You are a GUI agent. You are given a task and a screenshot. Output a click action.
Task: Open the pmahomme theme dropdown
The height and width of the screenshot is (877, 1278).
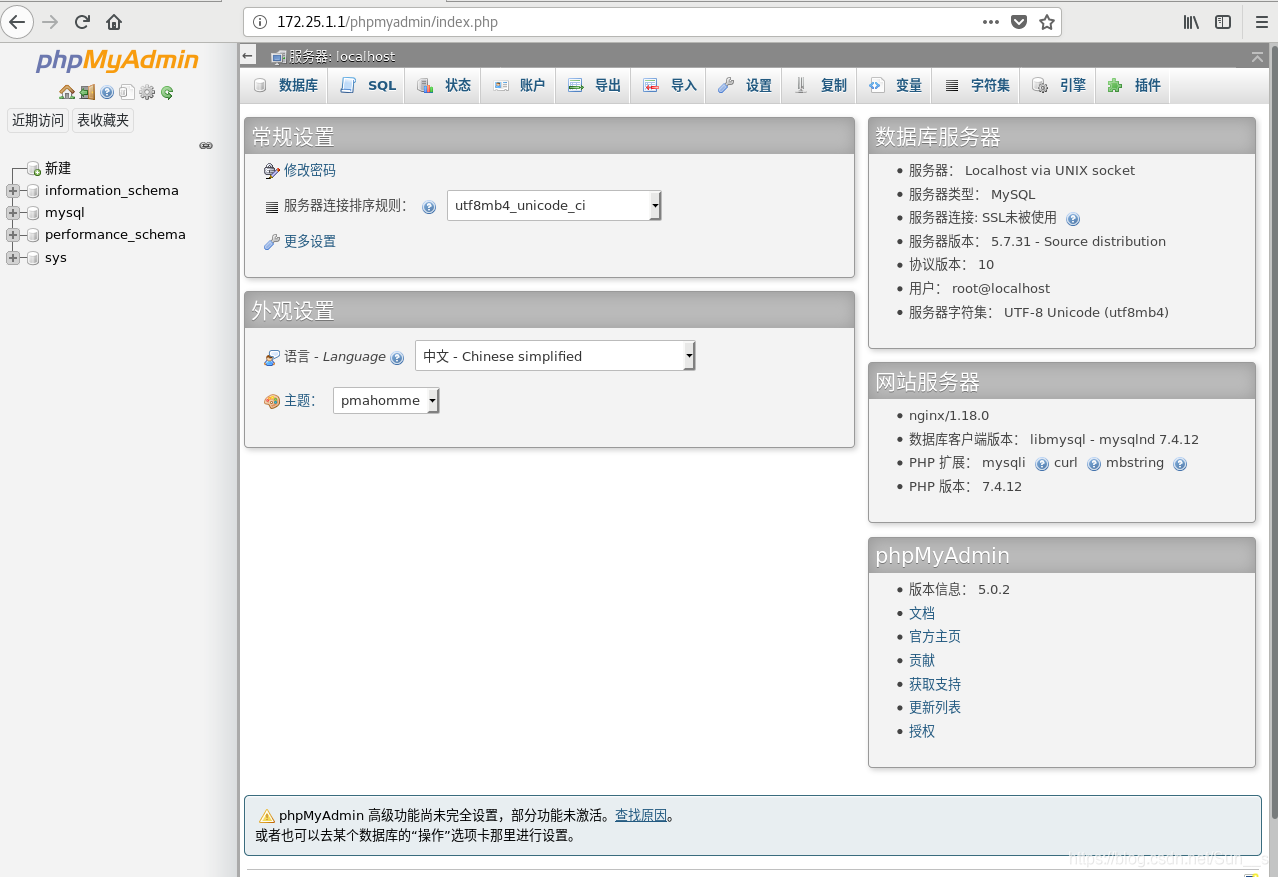point(386,400)
